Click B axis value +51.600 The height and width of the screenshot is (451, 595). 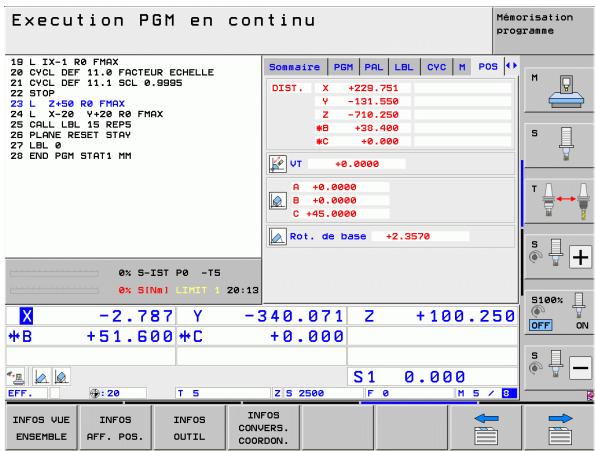130,336
